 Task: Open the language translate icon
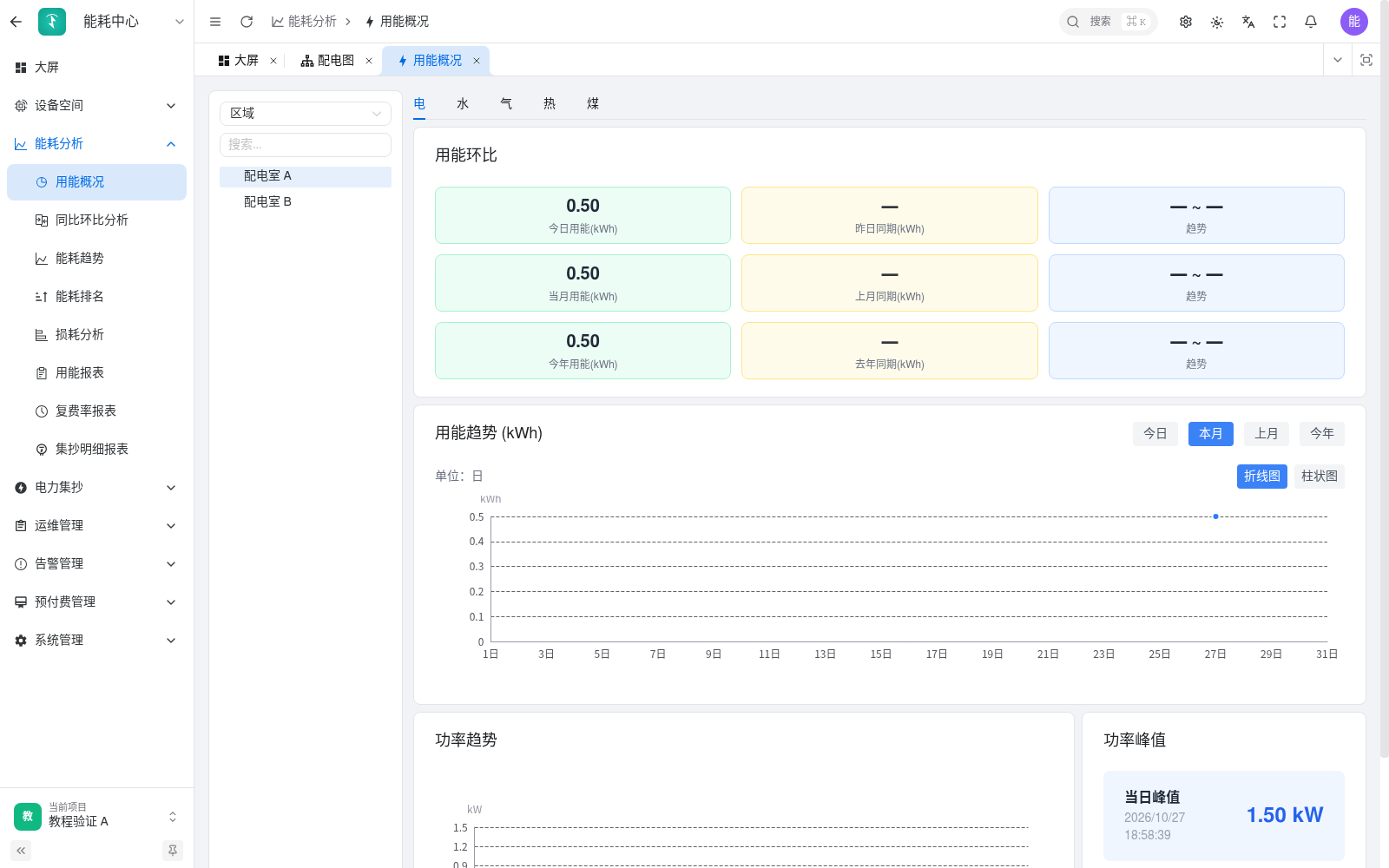(x=1248, y=22)
